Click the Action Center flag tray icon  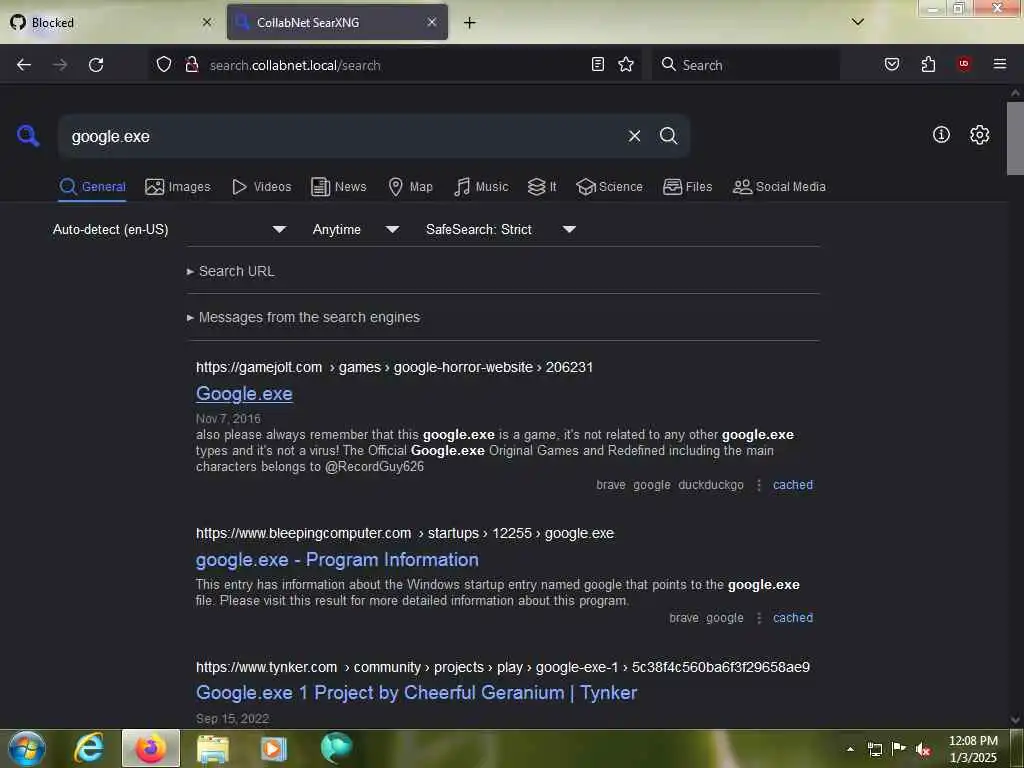[899, 749]
